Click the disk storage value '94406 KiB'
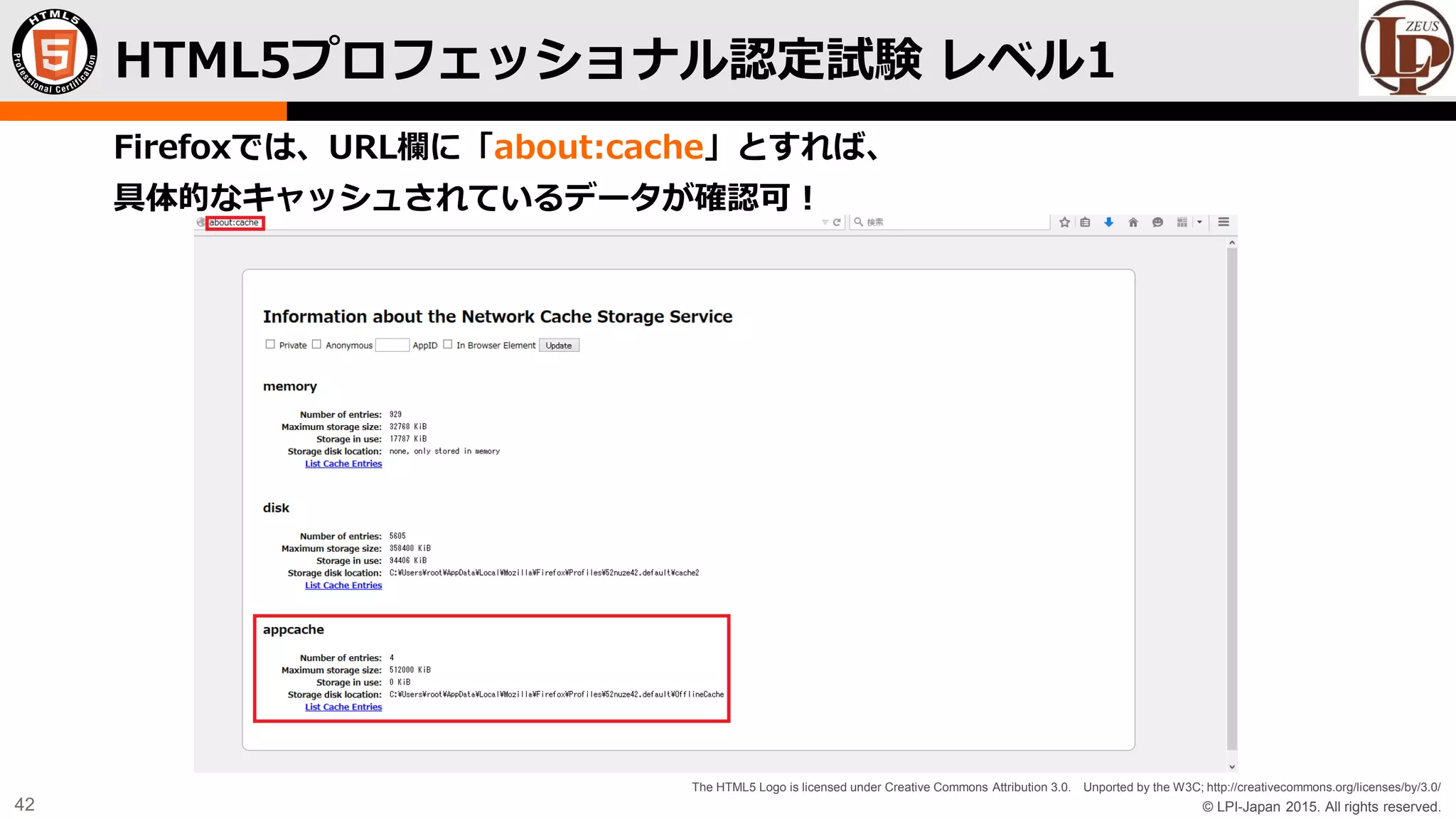Viewport: 1456px width, 819px height. [x=408, y=560]
